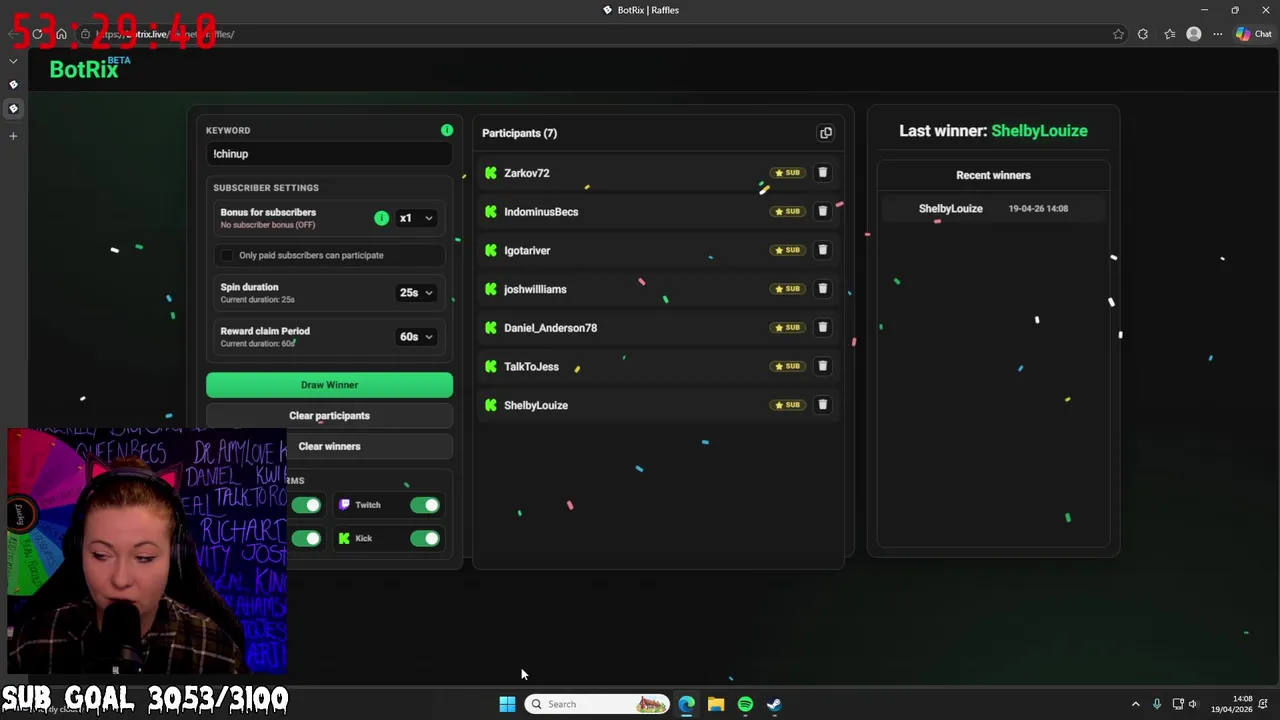Open the browser profile avatar
1280x720 pixels.
1193,34
